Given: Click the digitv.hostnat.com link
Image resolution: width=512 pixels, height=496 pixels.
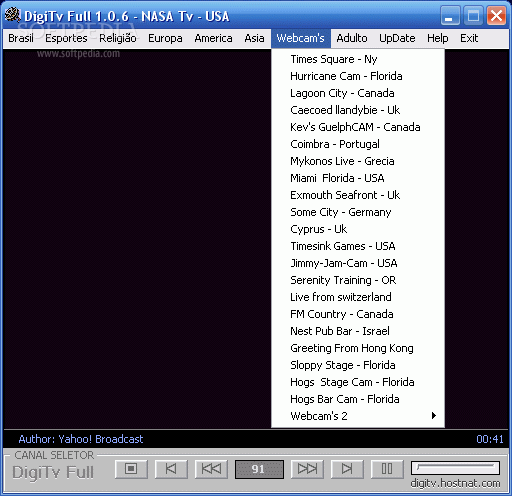Looking at the screenshot, I should click(x=455, y=483).
